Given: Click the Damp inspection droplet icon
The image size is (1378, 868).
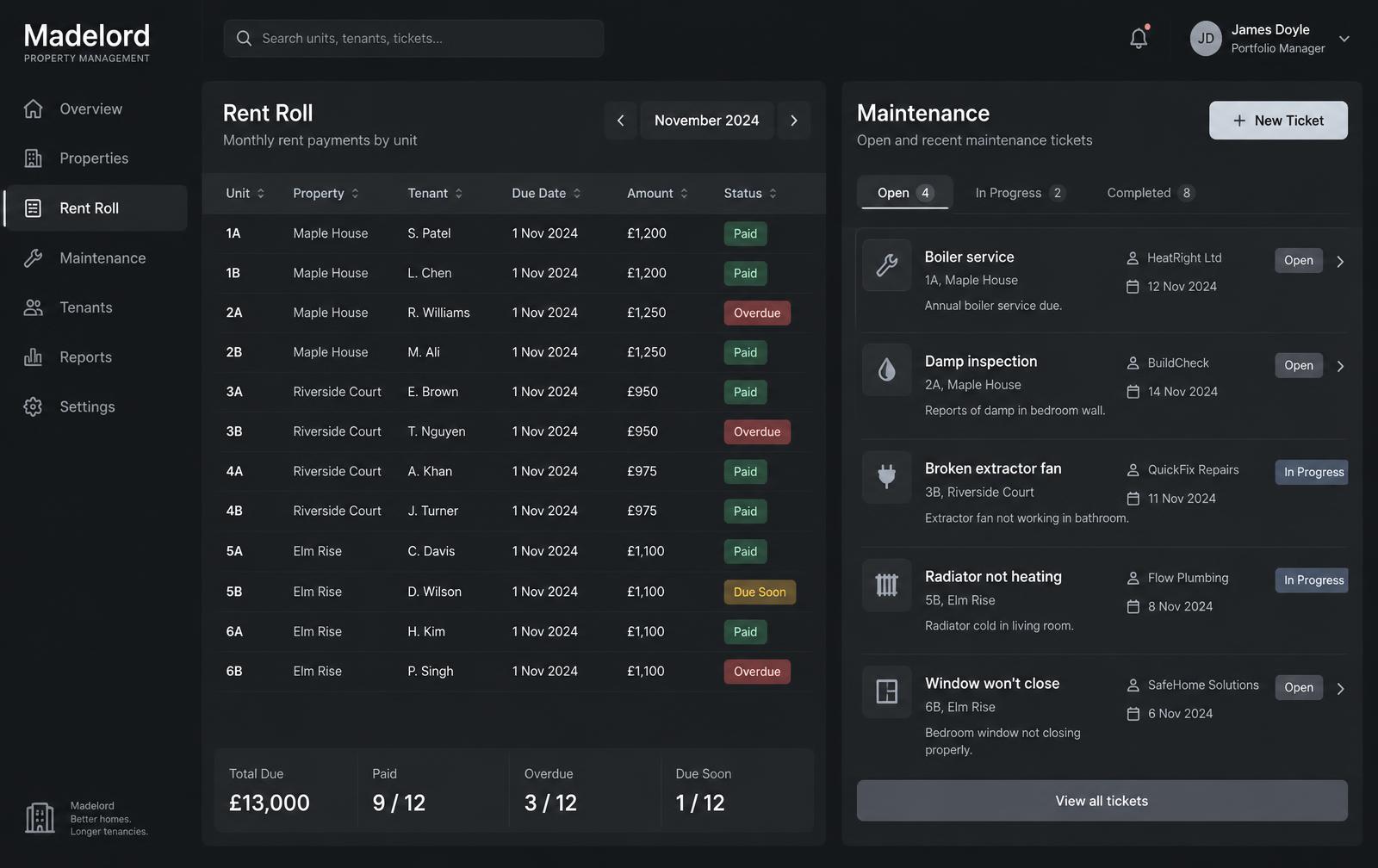Looking at the screenshot, I should (x=887, y=370).
